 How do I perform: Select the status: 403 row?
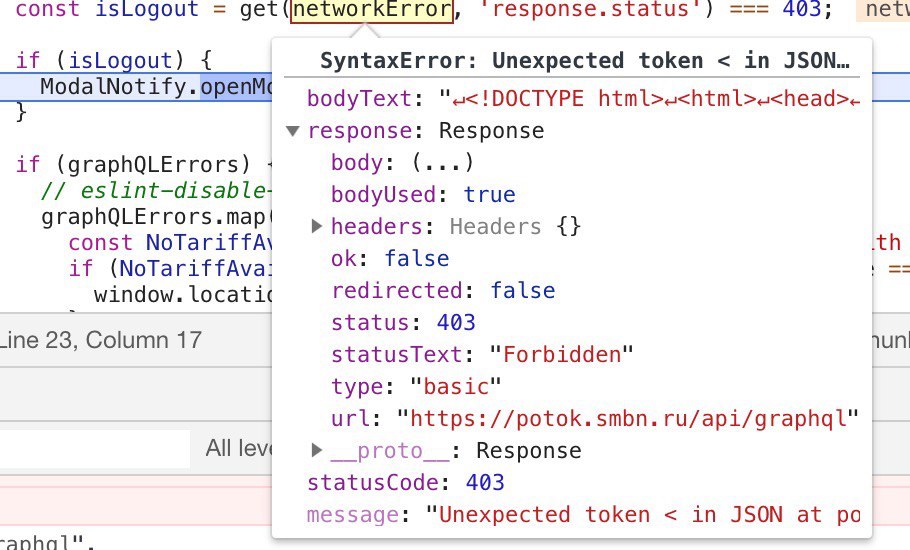pyautogui.click(x=403, y=323)
